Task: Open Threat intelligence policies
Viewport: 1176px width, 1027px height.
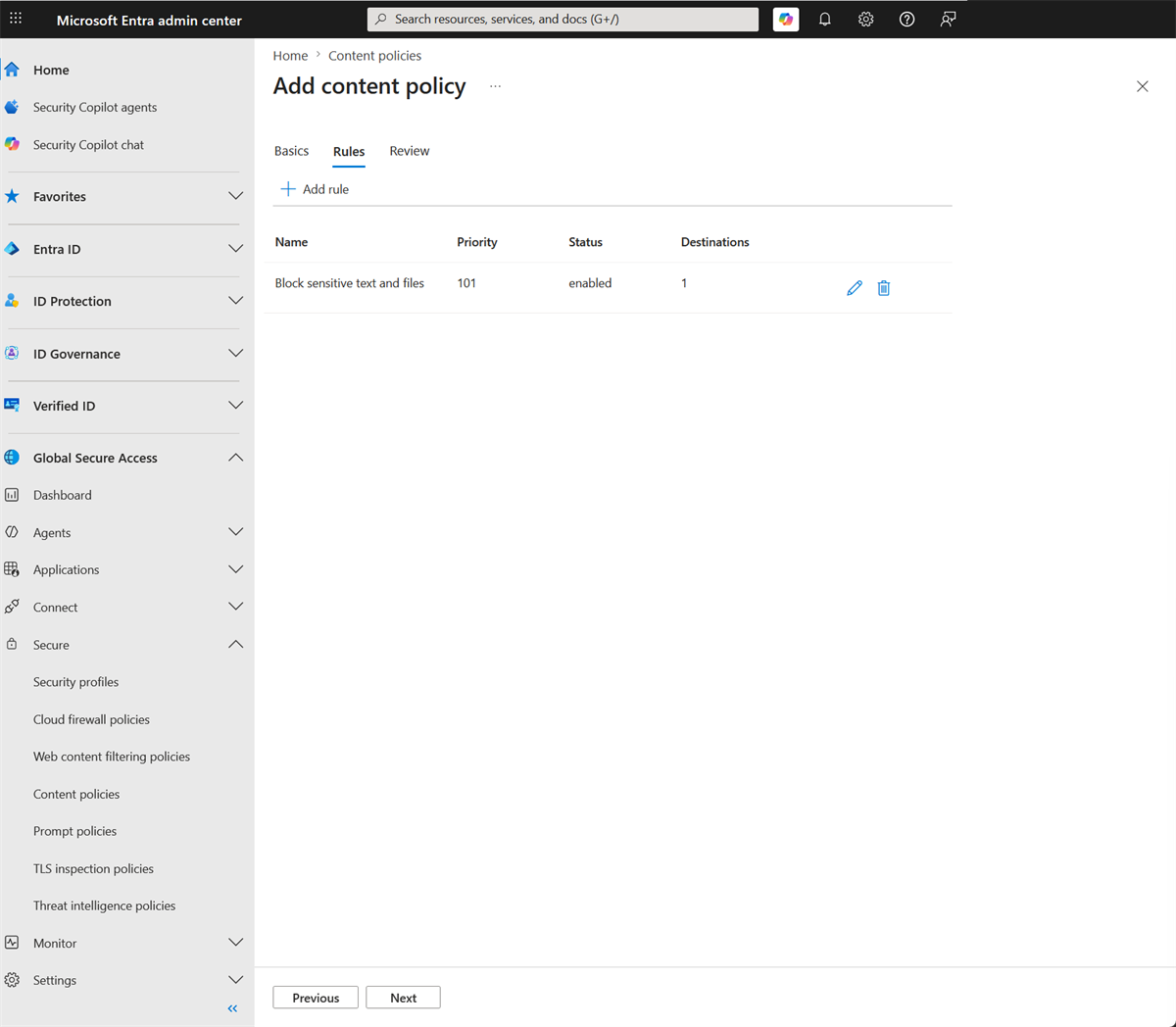Action: [104, 905]
